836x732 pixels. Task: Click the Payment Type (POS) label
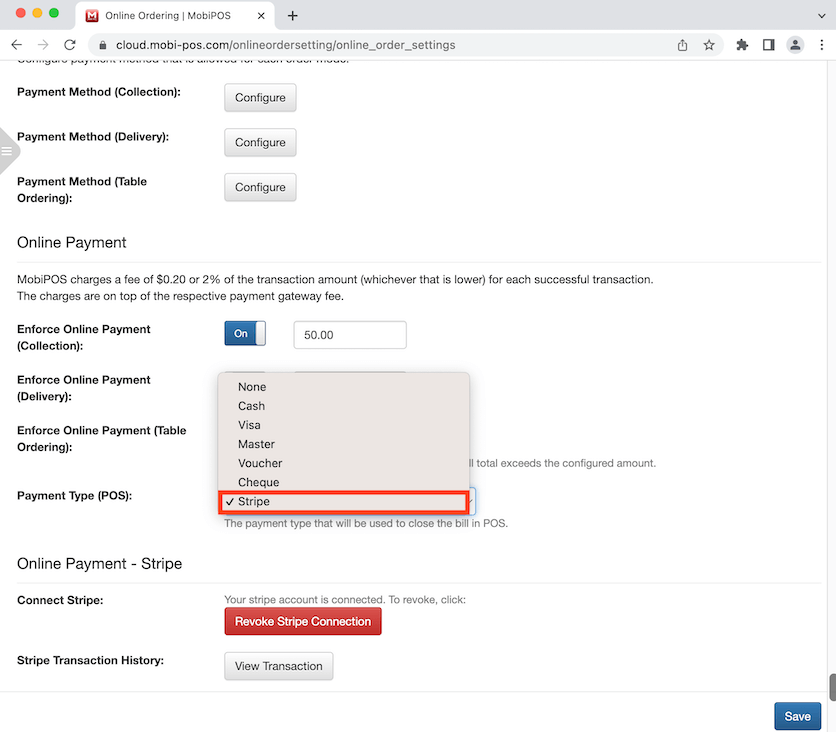[75, 495]
